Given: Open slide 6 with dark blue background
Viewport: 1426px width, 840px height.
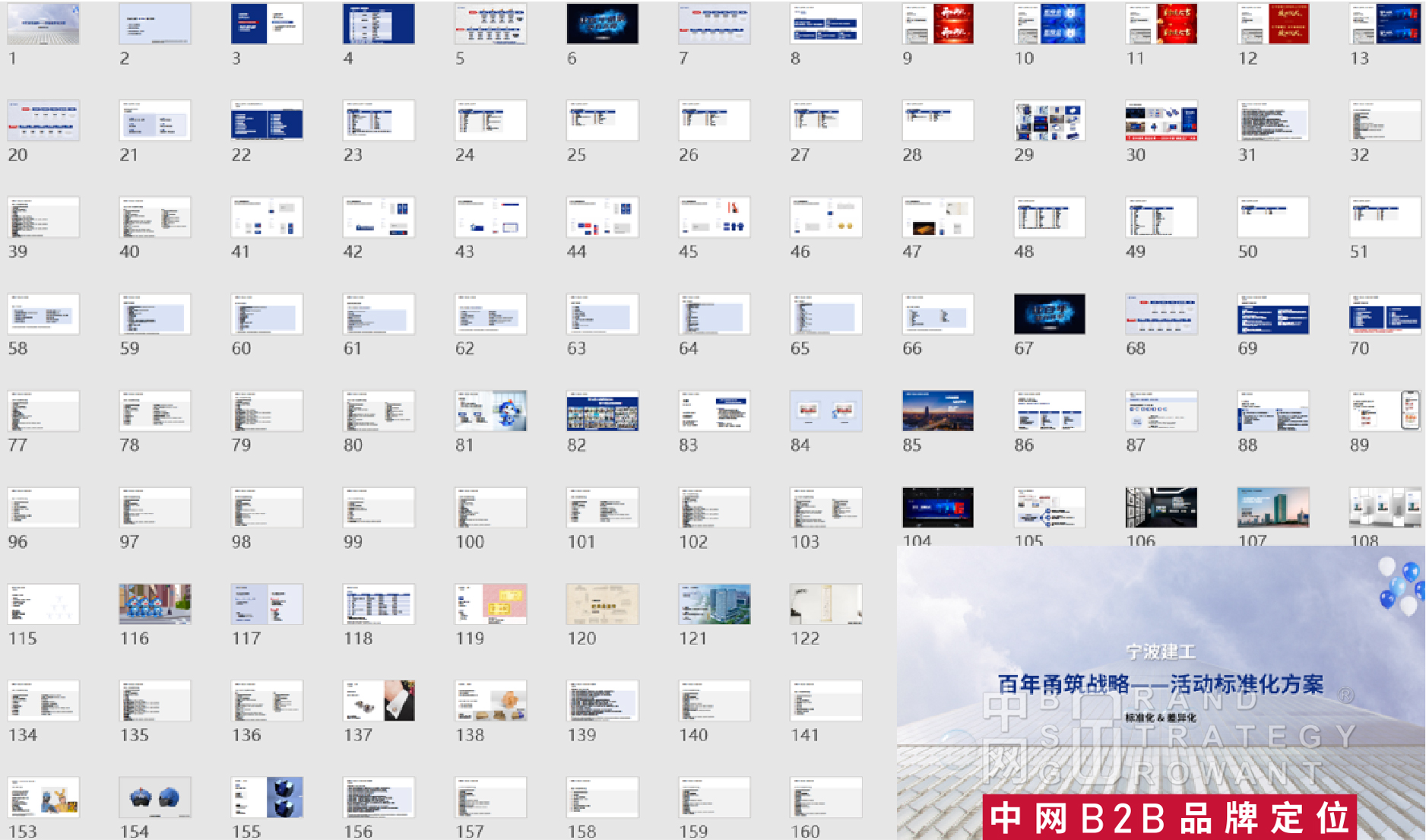Looking at the screenshot, I should pos(602,24).
